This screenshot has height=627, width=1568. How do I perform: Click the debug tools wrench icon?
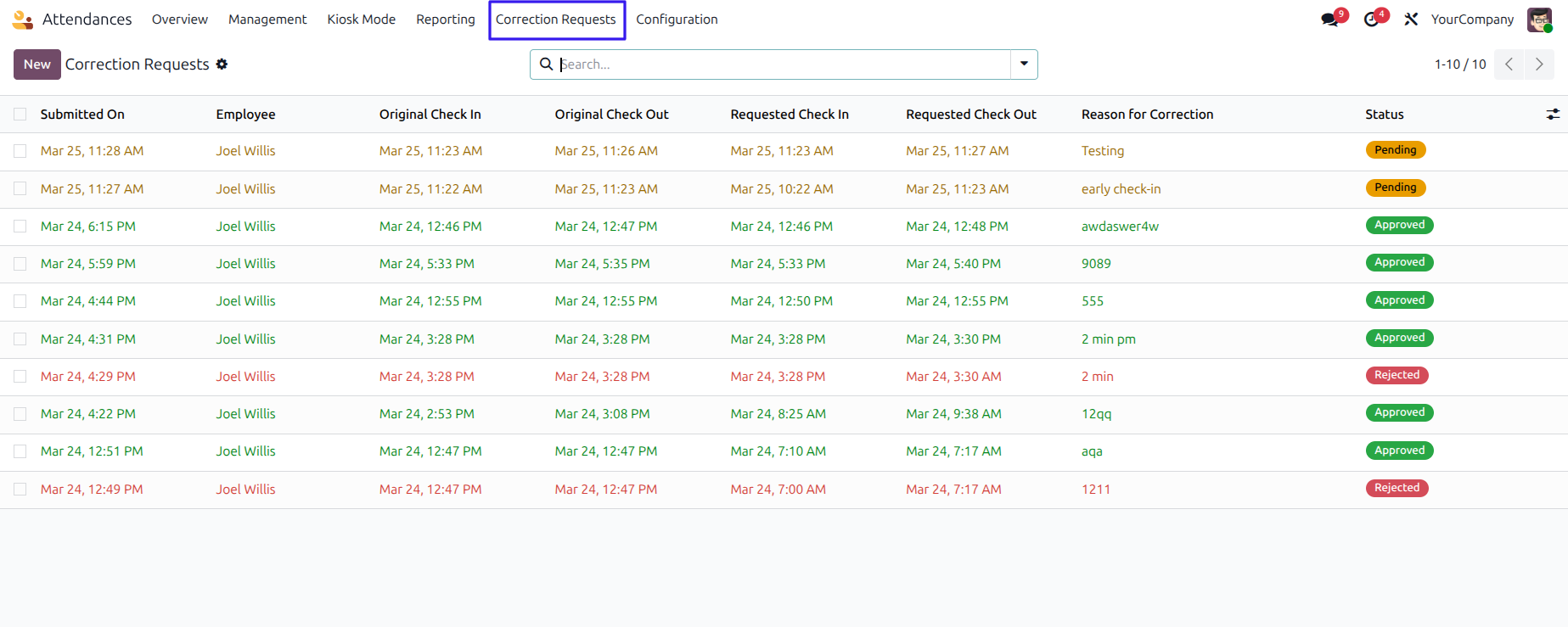pos(1411,20)
